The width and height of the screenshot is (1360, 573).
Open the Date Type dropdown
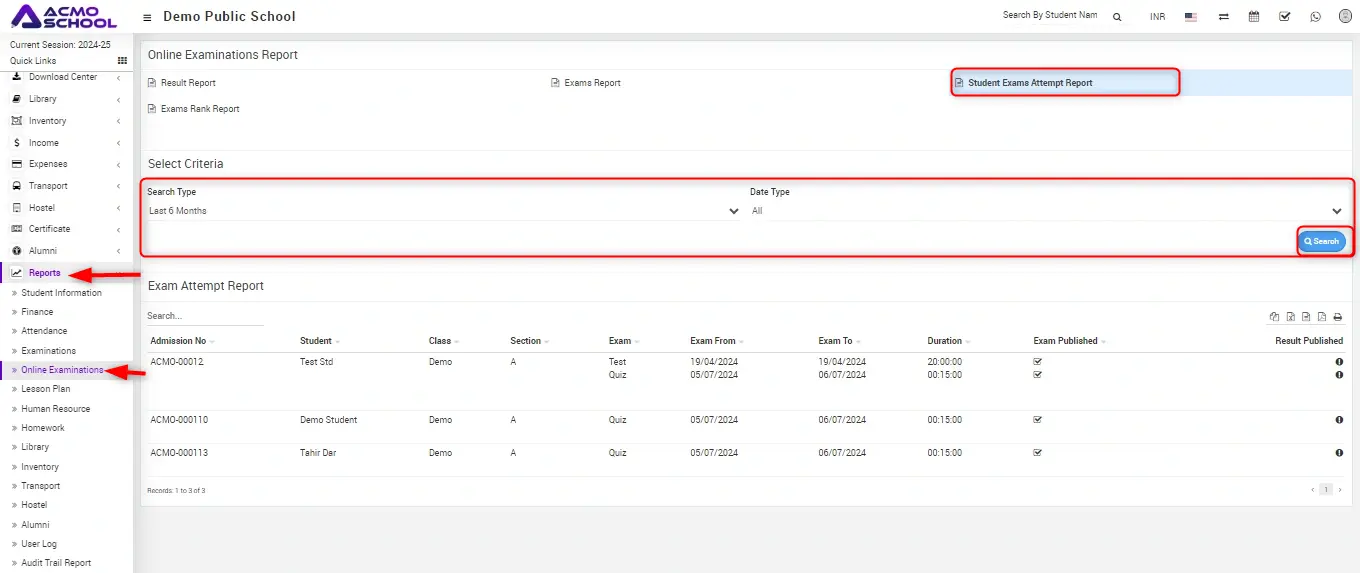click(1046, 211)
